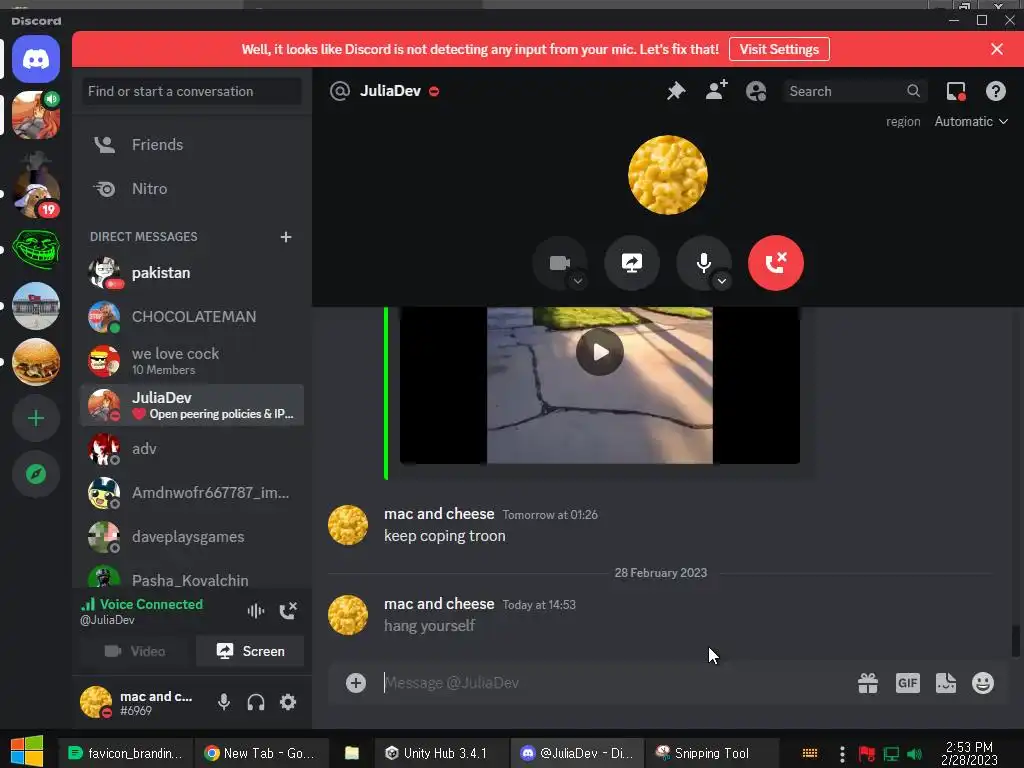Open the server with 19 notifications badge

(x=36, y=193)
